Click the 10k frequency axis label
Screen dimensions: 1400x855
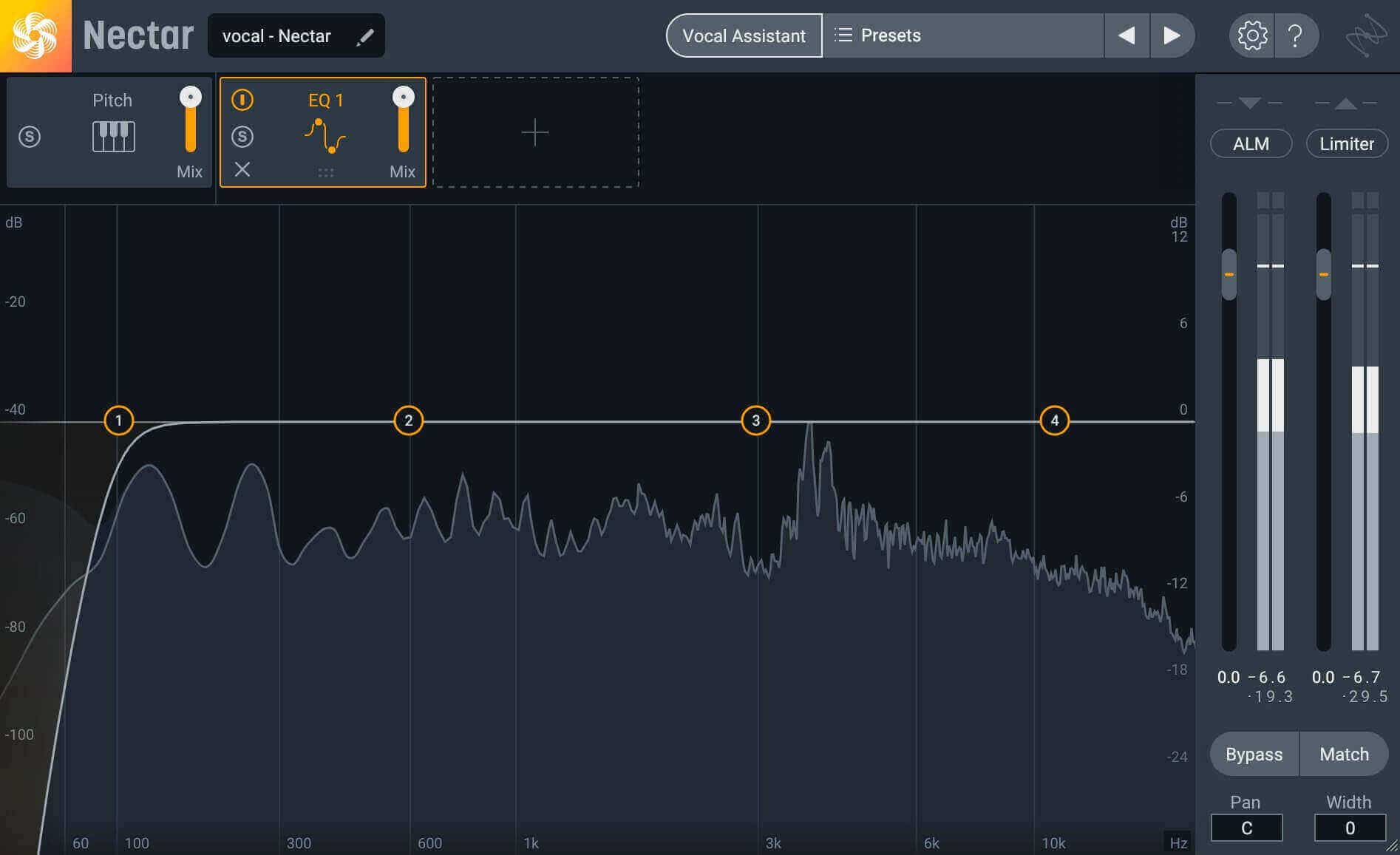(1053, 843)
